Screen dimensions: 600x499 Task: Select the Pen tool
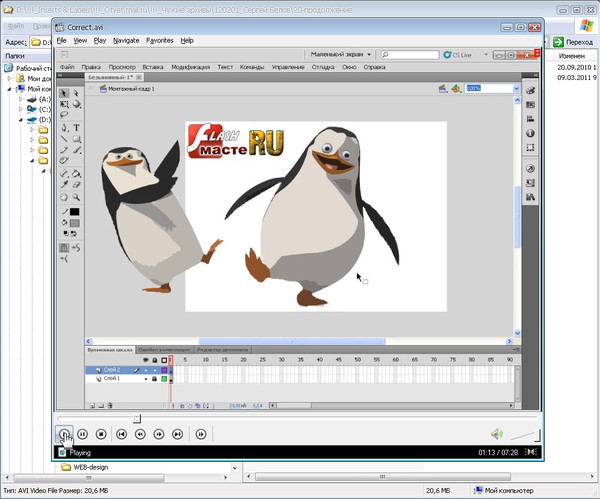64,127
